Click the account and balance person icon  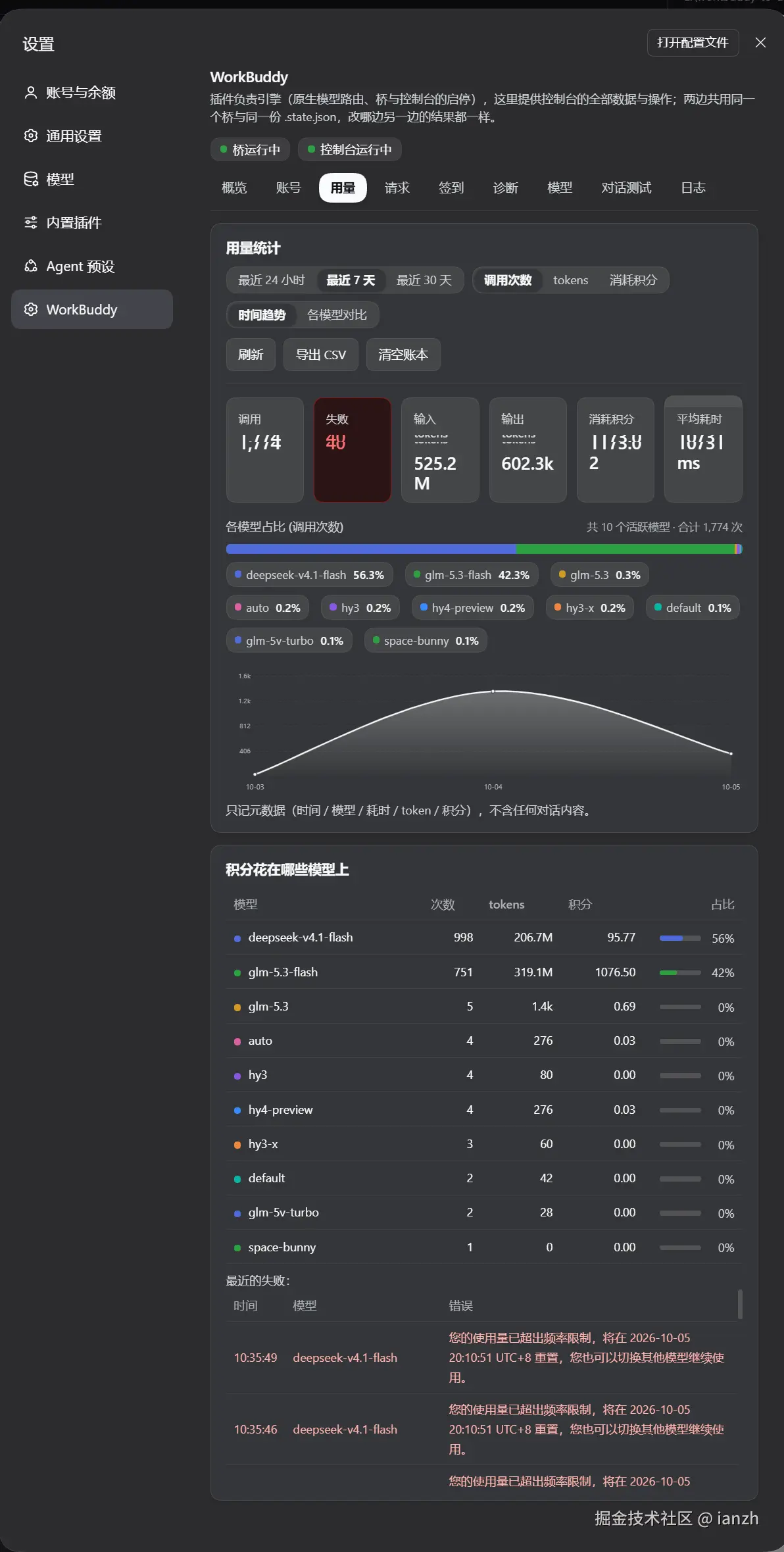click(30, 93)
